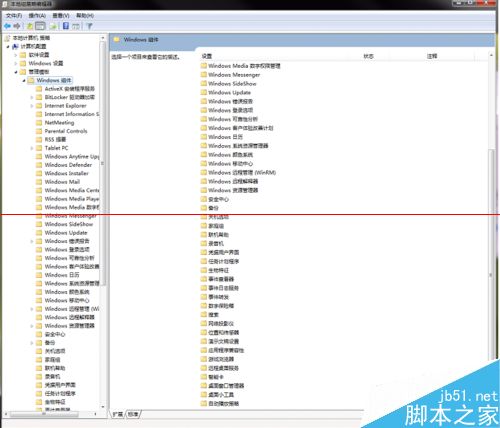
Task: Select 安全中心 in the left tree
Action: 55,334
